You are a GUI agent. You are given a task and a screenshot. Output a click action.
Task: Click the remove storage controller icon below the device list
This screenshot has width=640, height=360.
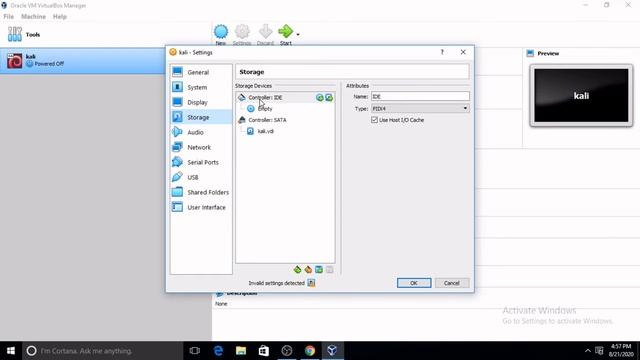[308, 269]
